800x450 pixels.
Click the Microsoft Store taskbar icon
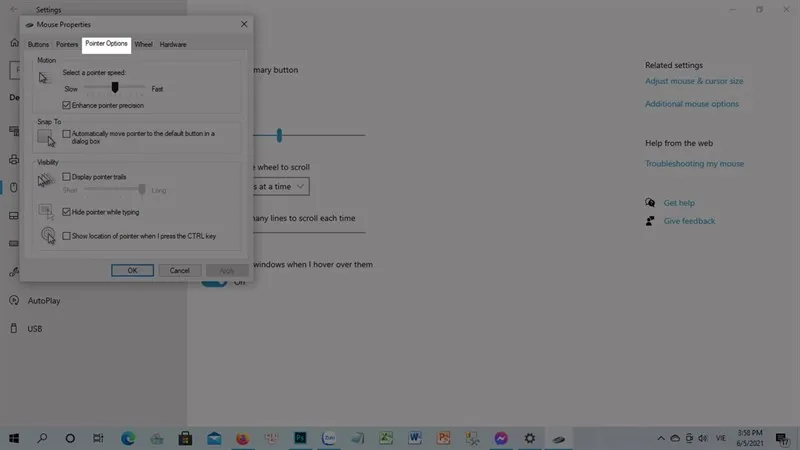coord(185,438)
